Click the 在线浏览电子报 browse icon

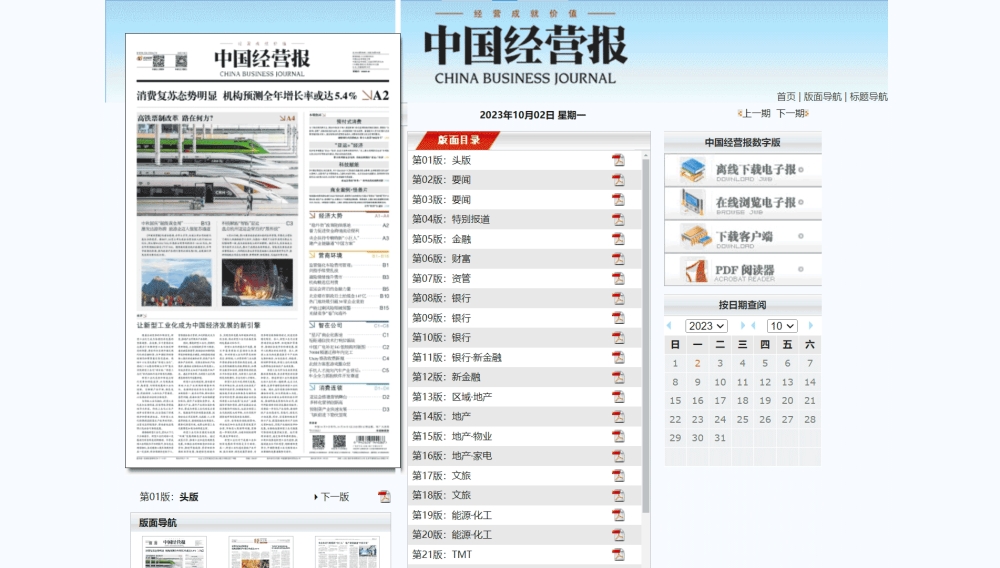(x=693, y=203)
